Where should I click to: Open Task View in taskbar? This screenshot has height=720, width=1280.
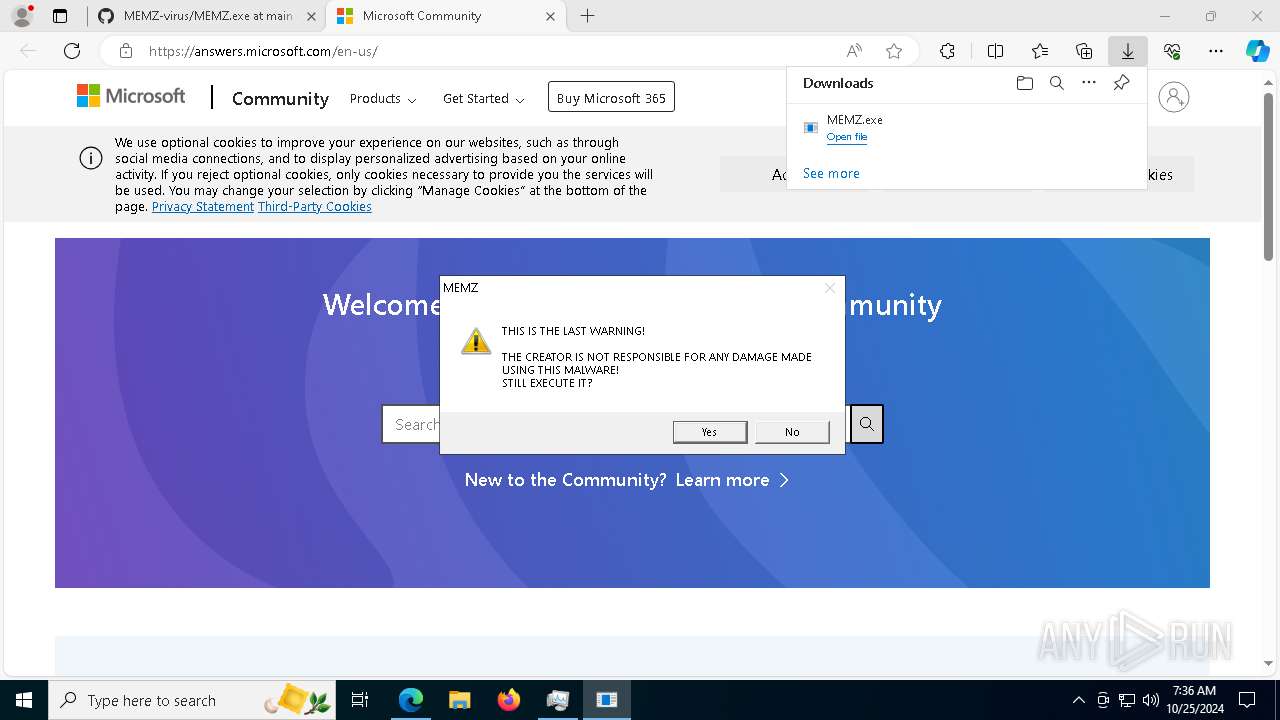click(x=360, y=700)
